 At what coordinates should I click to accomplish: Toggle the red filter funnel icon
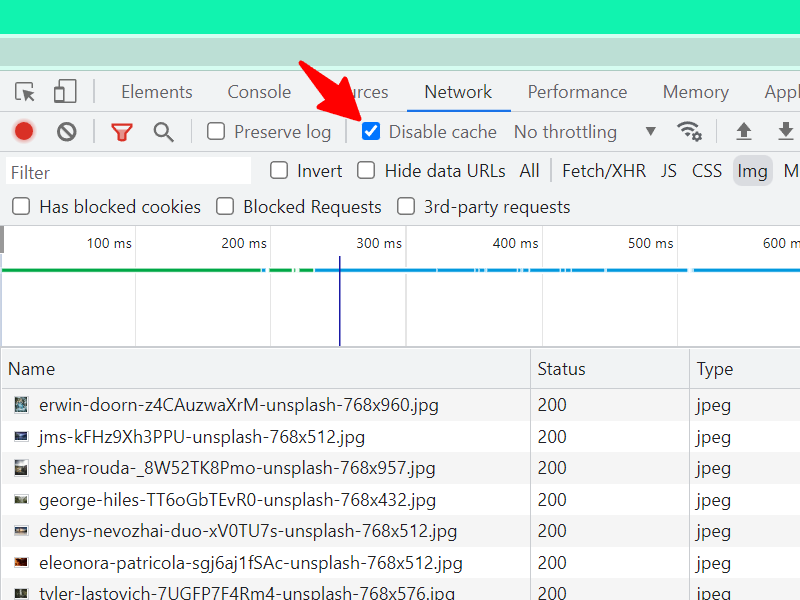[121, 132]
